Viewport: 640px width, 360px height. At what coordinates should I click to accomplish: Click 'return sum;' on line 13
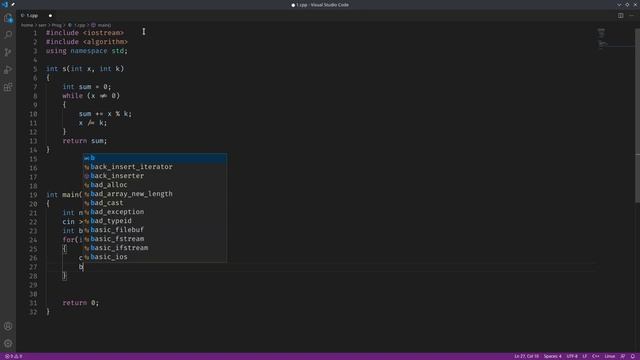[x=84, y=140]
